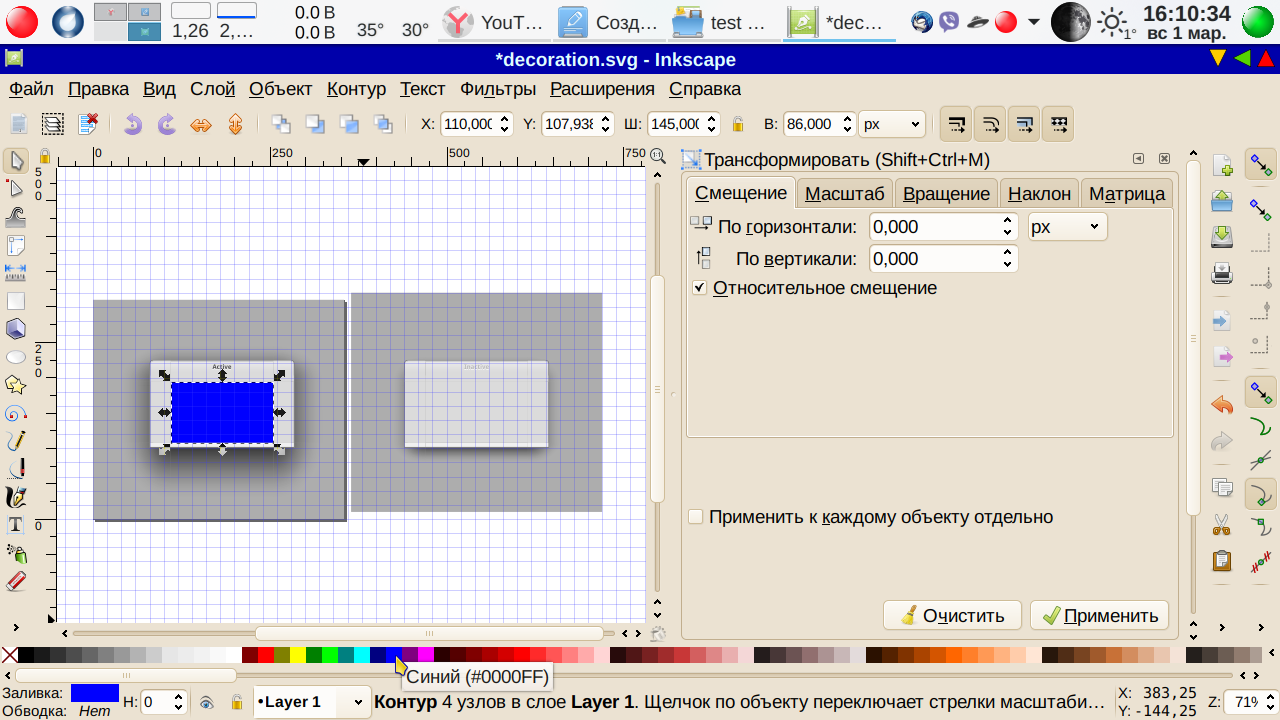Viewport: 1280px width, 720px height.
Task: Click the Y coordinate stepper arrows
Action: point(605,124)
